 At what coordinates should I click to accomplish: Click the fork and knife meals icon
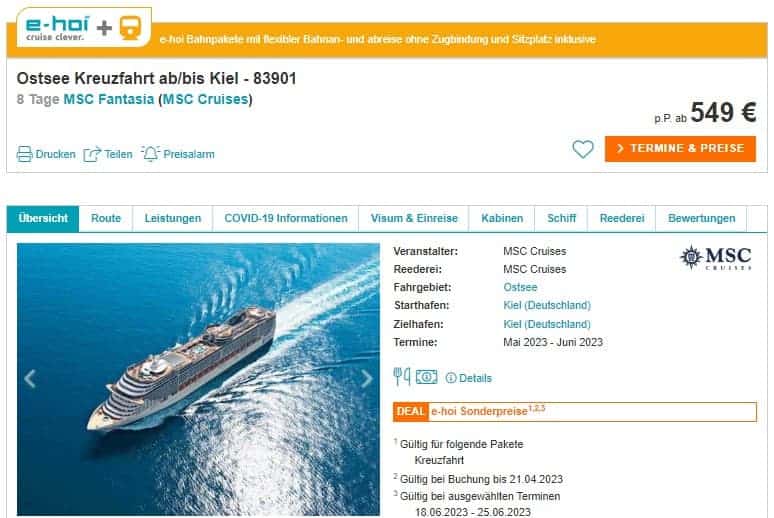point(401,377)
